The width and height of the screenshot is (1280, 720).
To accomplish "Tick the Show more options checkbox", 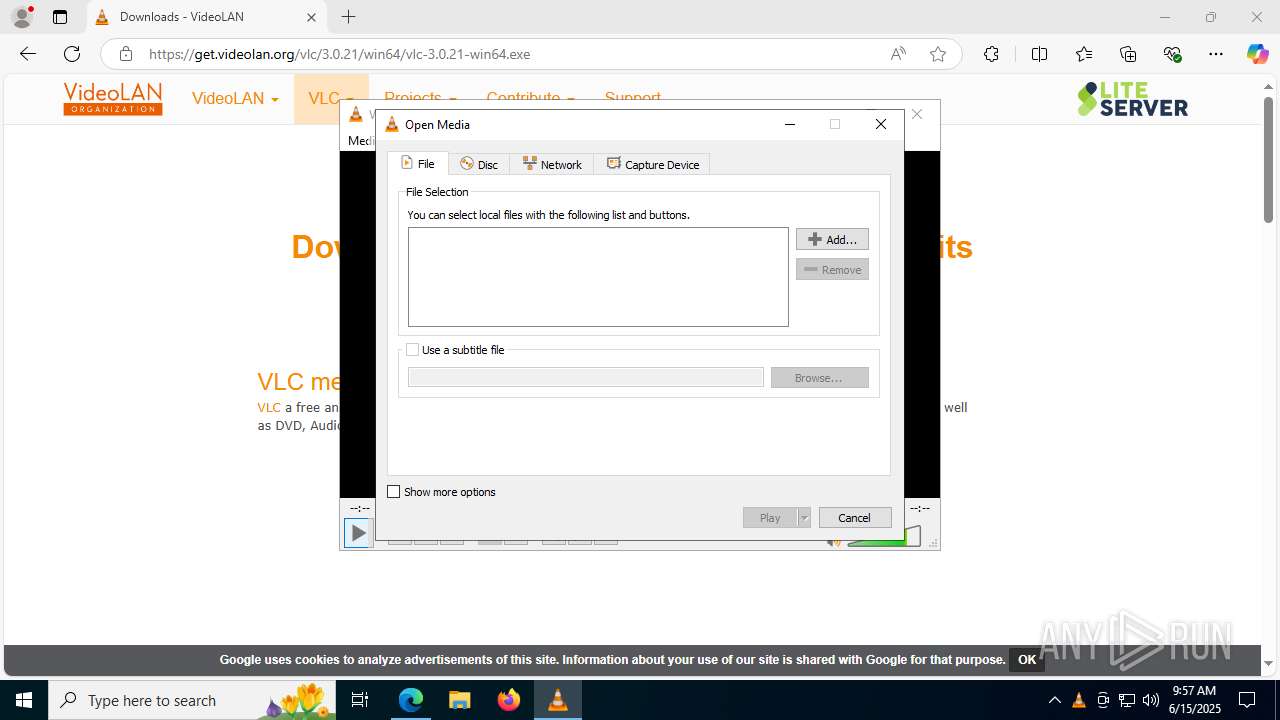I will point(394,492).
